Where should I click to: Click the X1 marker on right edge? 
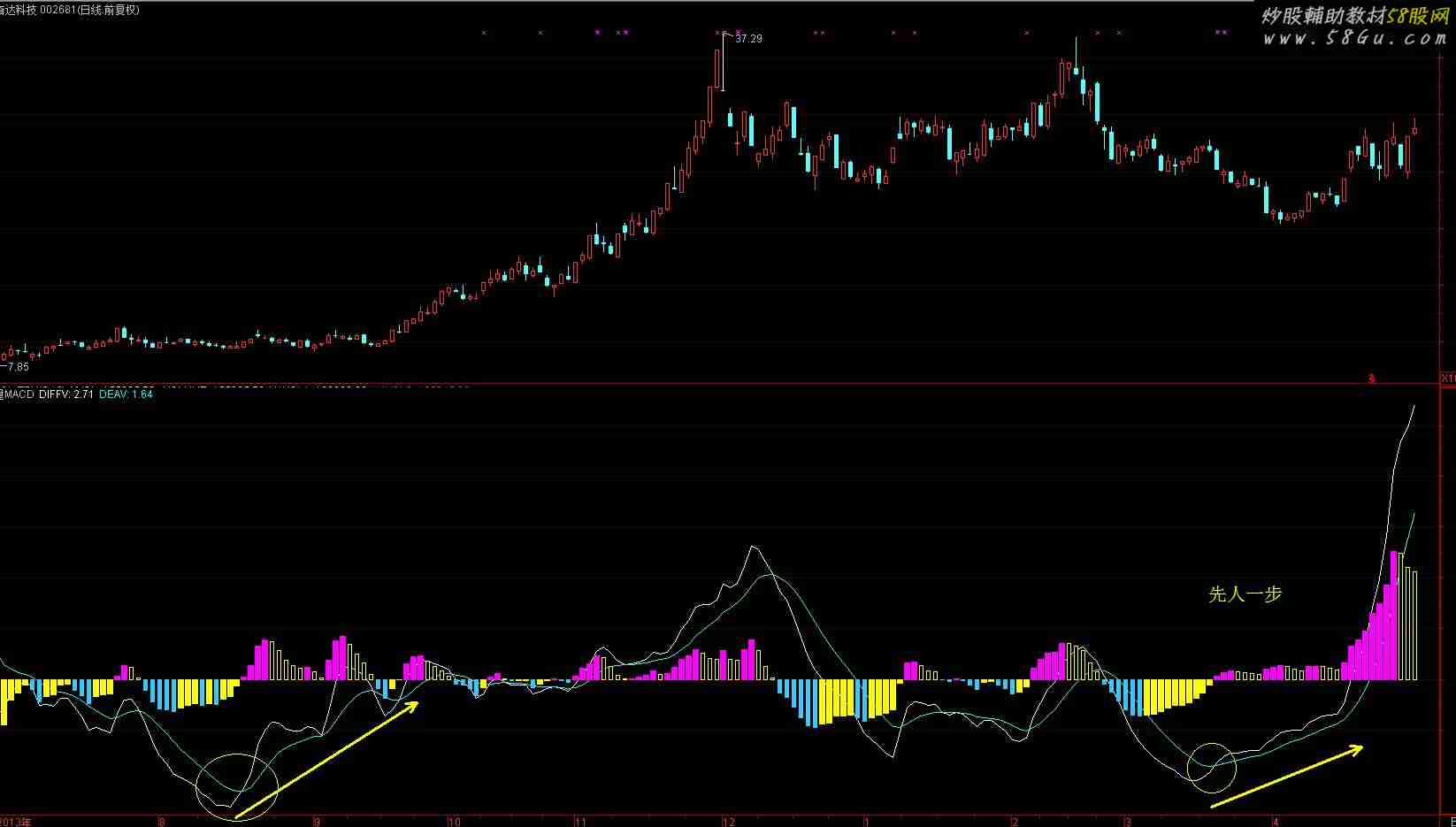coord(1447,379)
